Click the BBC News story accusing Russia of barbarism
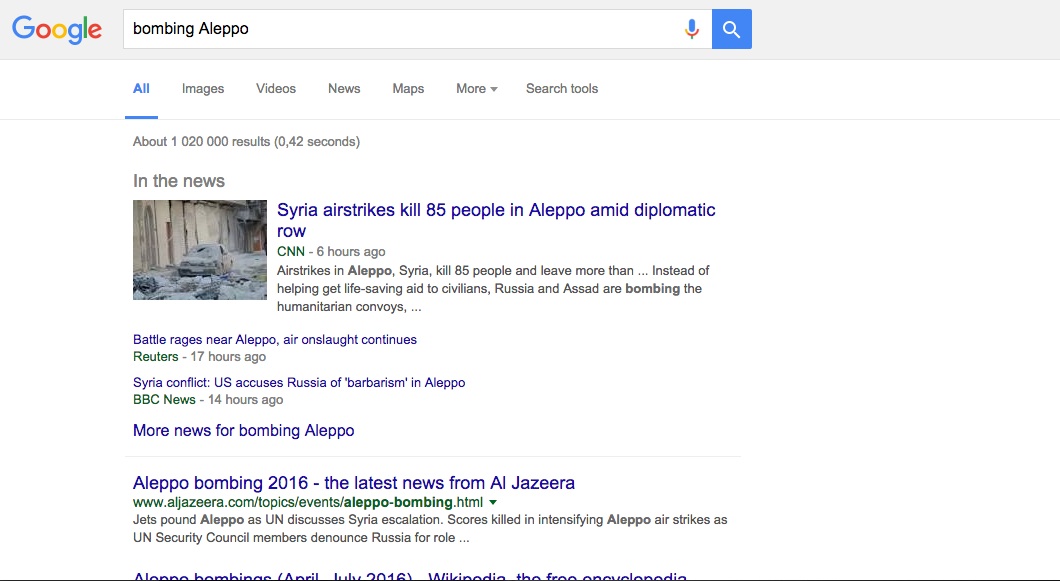The image size is (1060, 581). coord(299,382)
